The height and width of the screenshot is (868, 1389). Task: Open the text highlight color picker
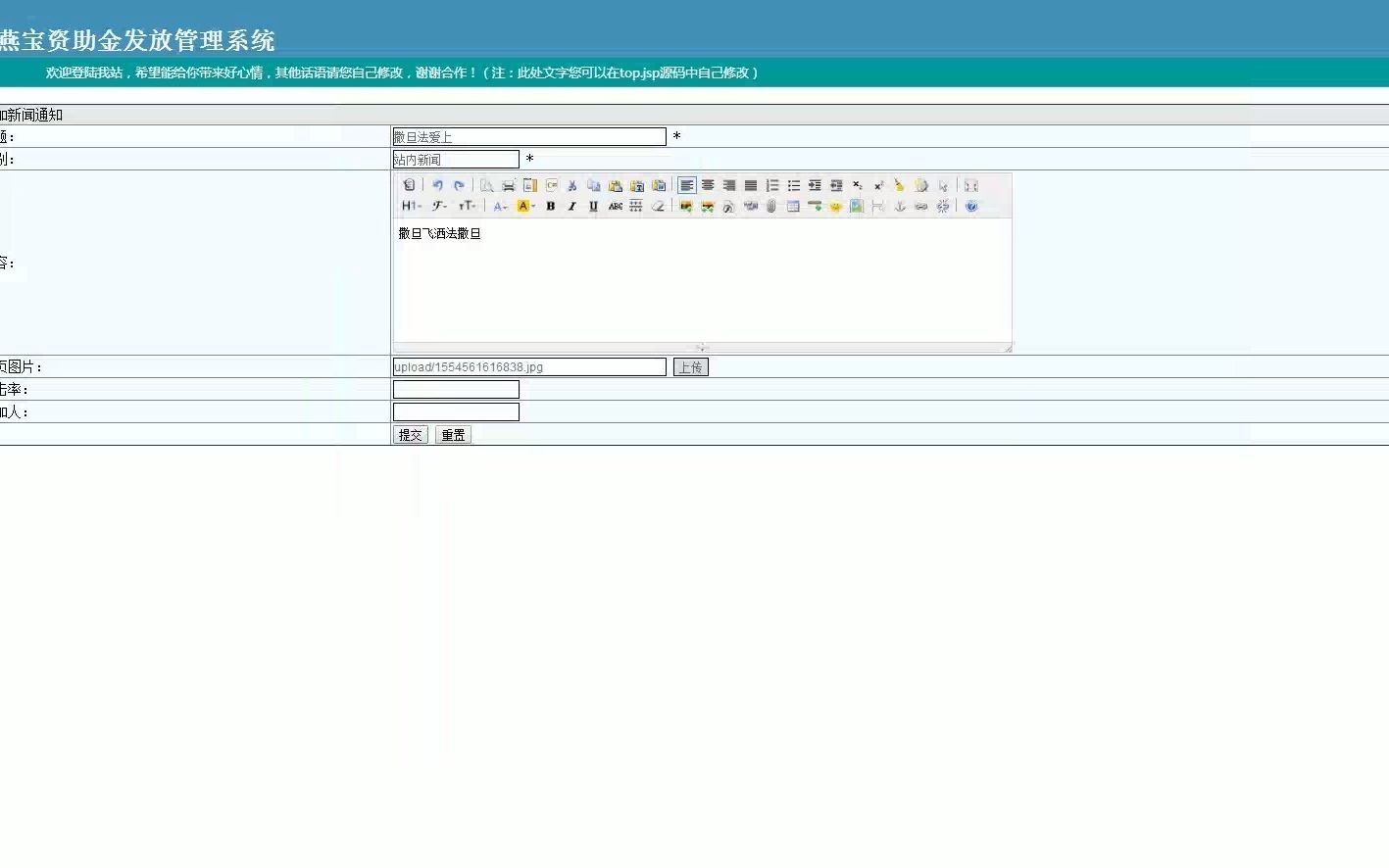point(525,206)
